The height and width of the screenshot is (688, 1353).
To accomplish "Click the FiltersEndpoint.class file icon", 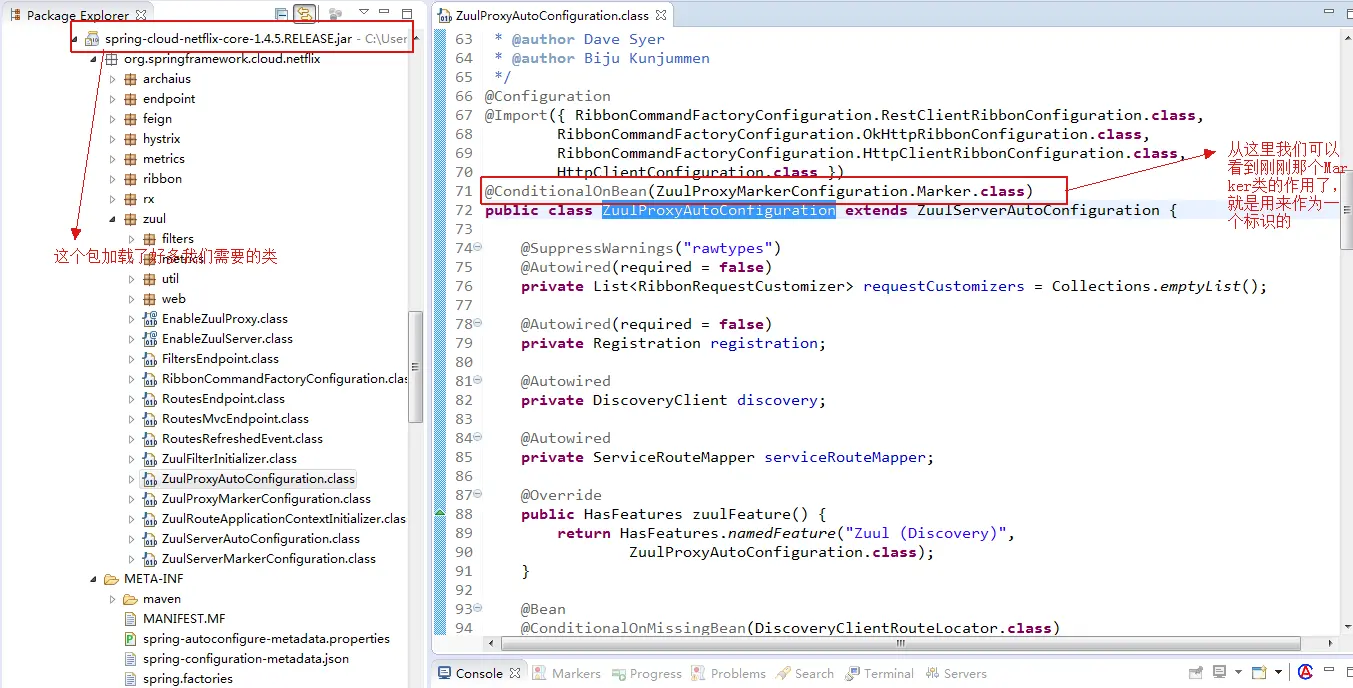I will coord(150,359).
